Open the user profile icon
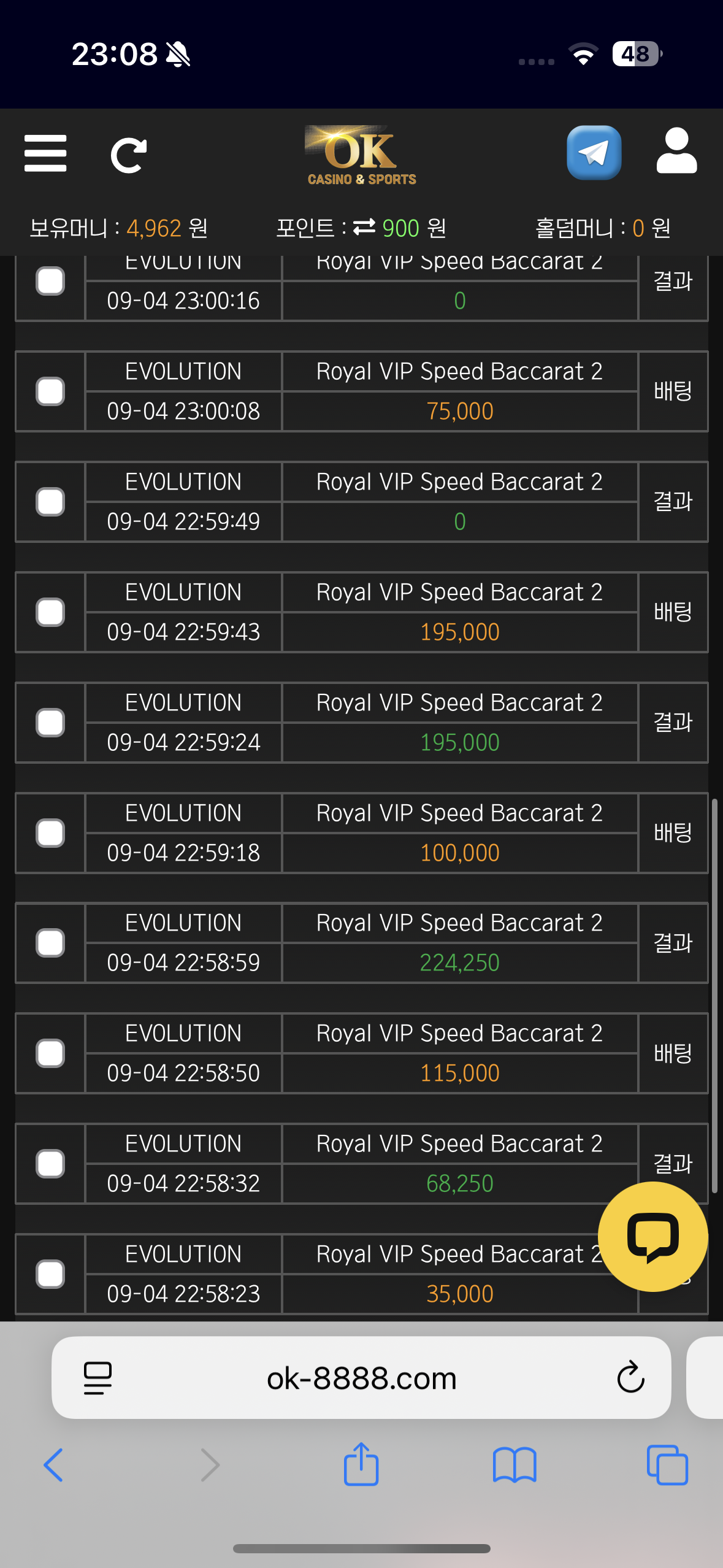This screenshot has height=1568, width=723. click(676, 152)
